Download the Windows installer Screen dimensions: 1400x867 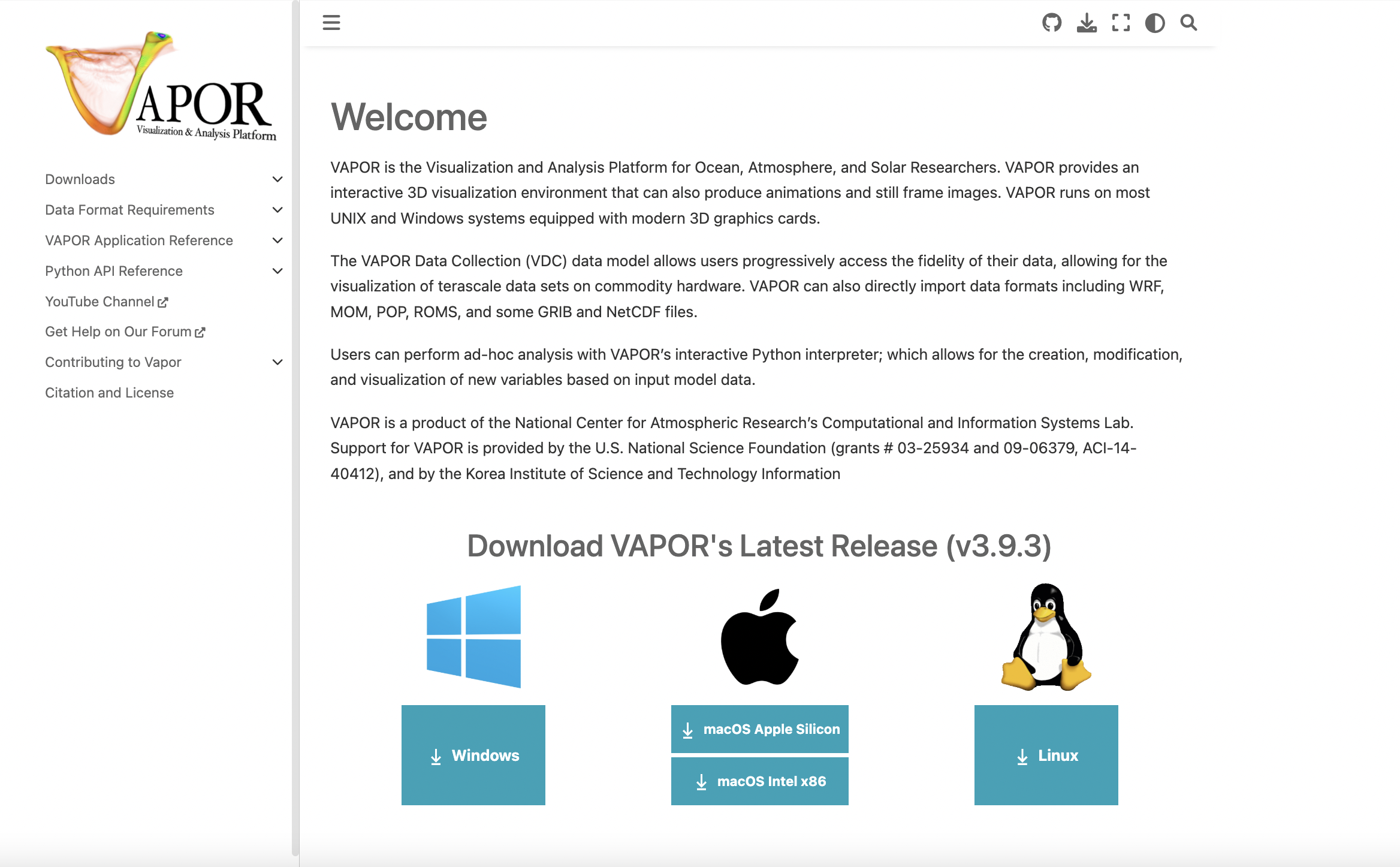pos(473,755)
